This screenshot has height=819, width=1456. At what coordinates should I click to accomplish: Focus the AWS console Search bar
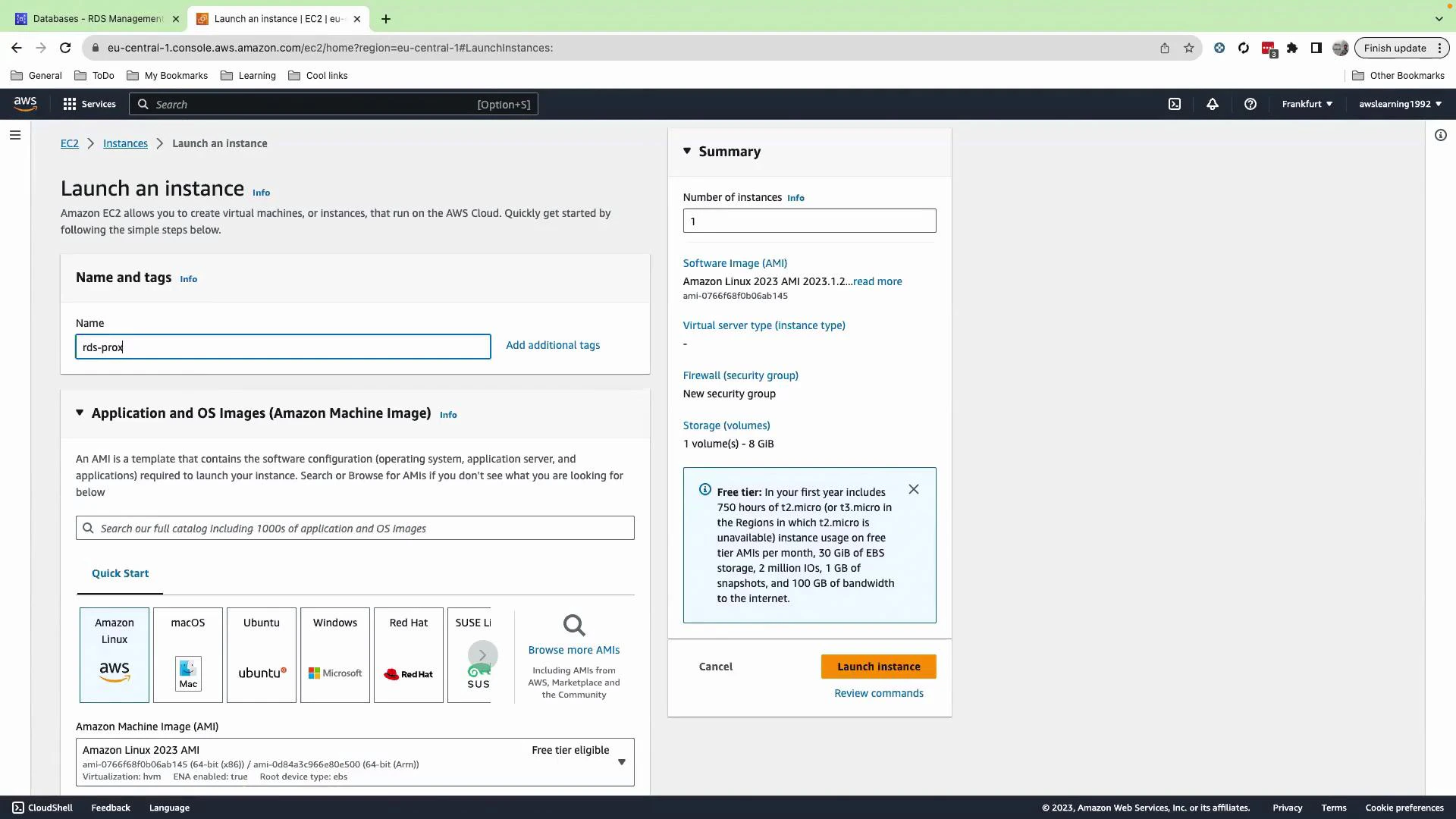[334, 104]
